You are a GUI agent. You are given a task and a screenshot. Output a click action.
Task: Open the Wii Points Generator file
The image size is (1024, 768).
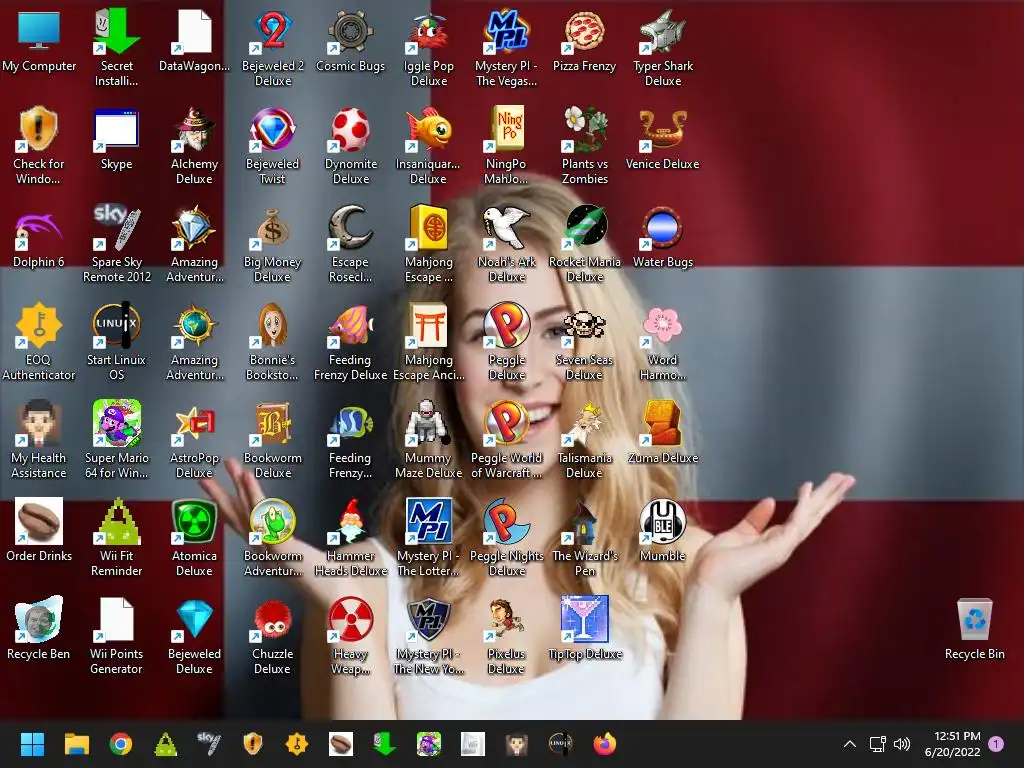coord(116,619)
